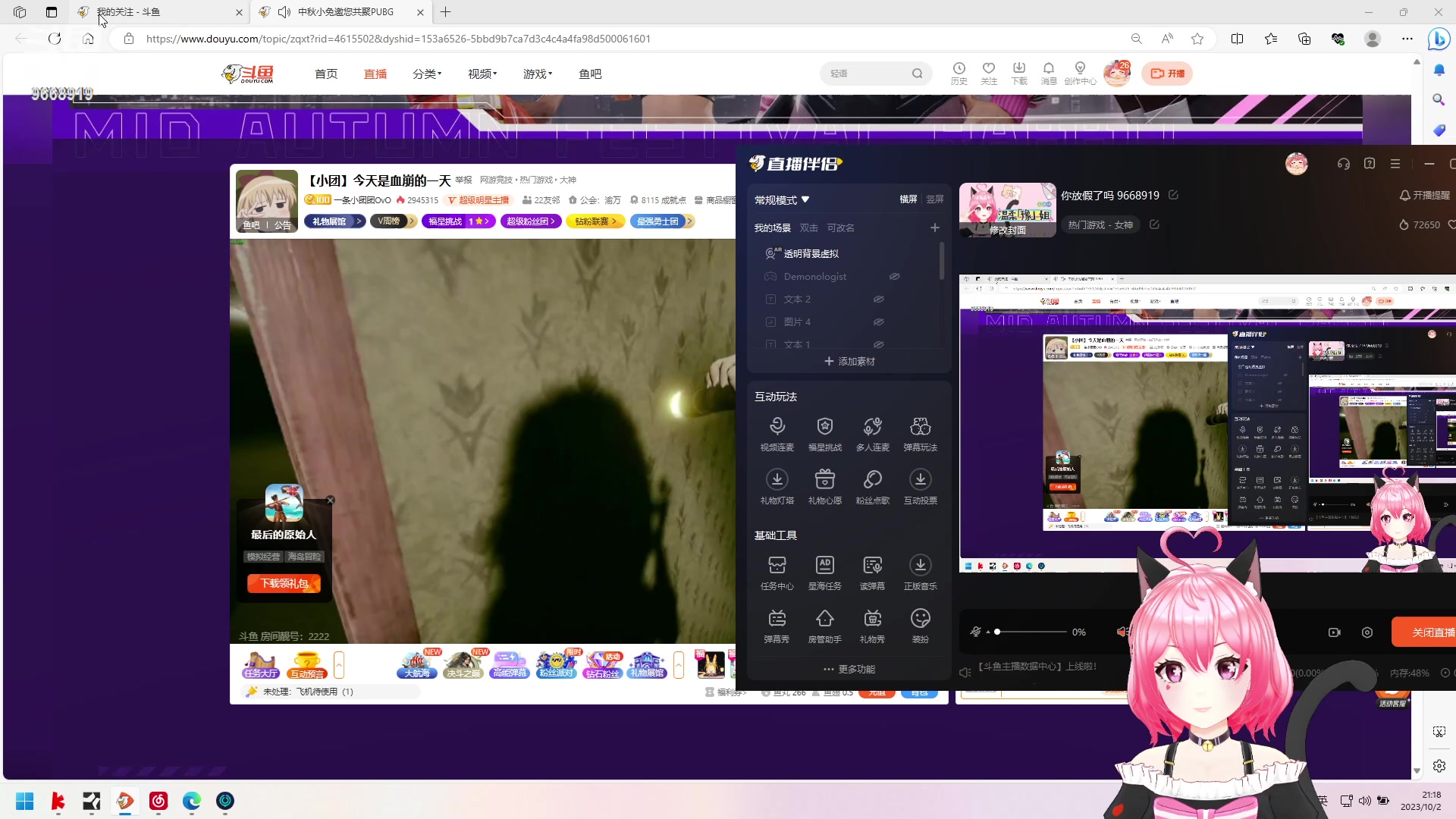Go to 直播 on Douyu nav

click(375, 74)
